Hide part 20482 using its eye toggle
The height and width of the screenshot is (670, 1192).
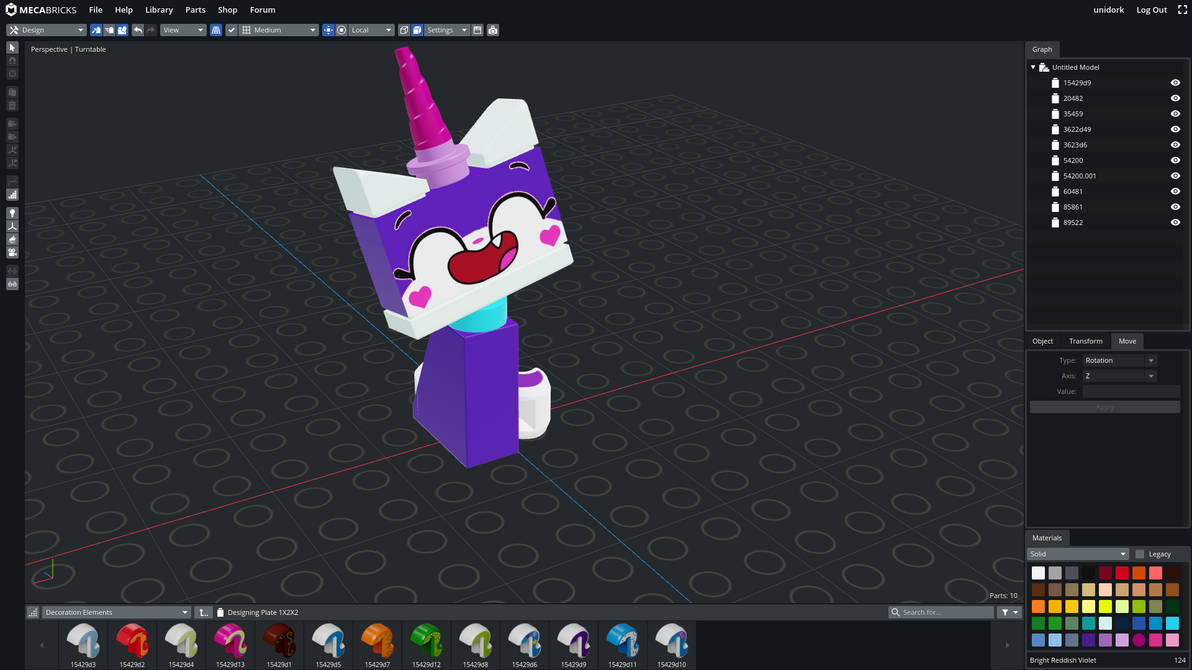click(x=1175, y=98)
